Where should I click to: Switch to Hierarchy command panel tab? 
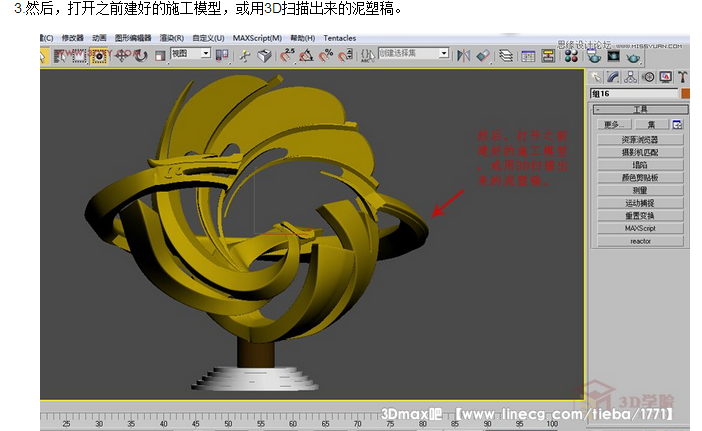coord(630,77)
